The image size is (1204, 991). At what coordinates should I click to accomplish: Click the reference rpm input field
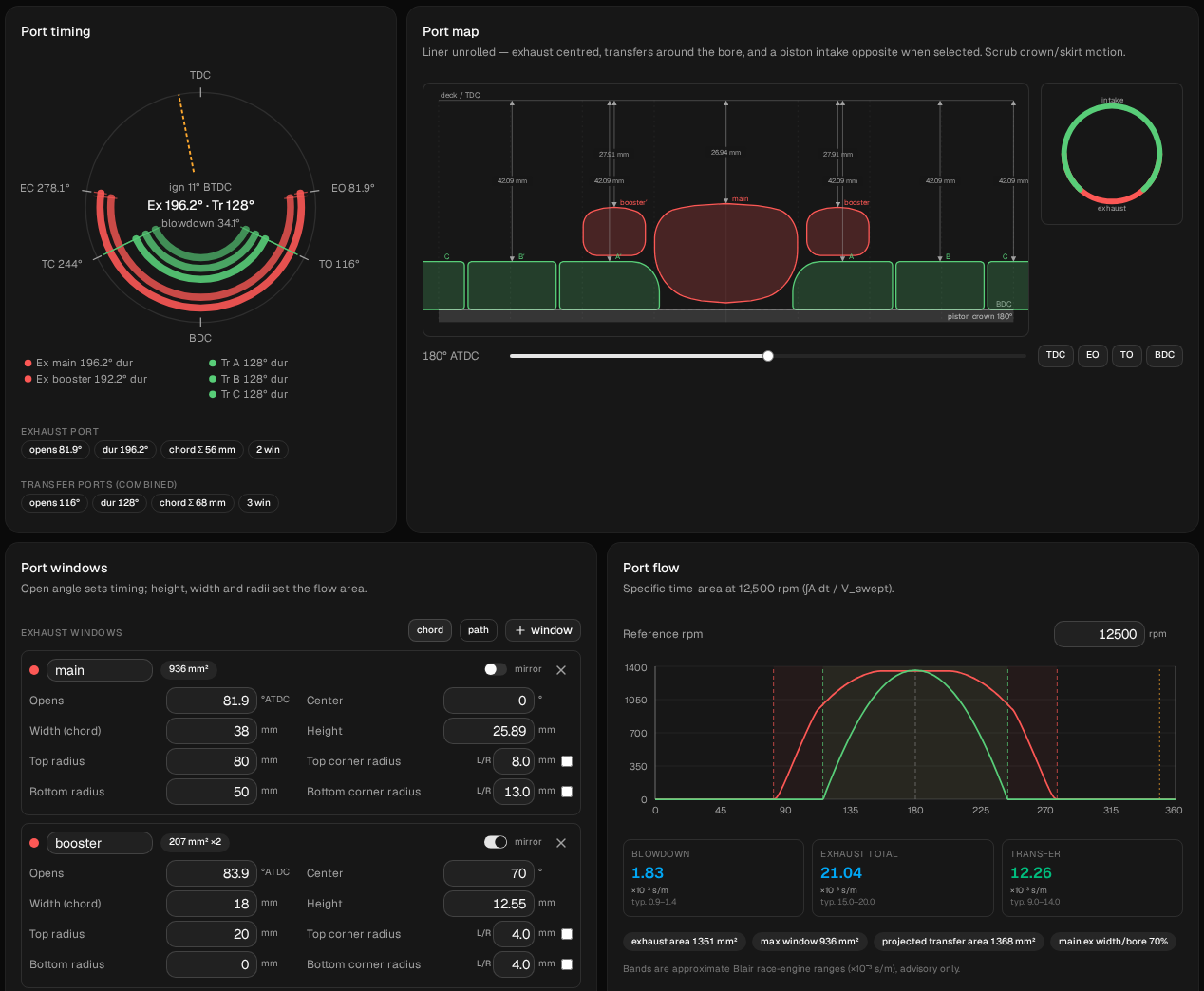click(1099, 634)
